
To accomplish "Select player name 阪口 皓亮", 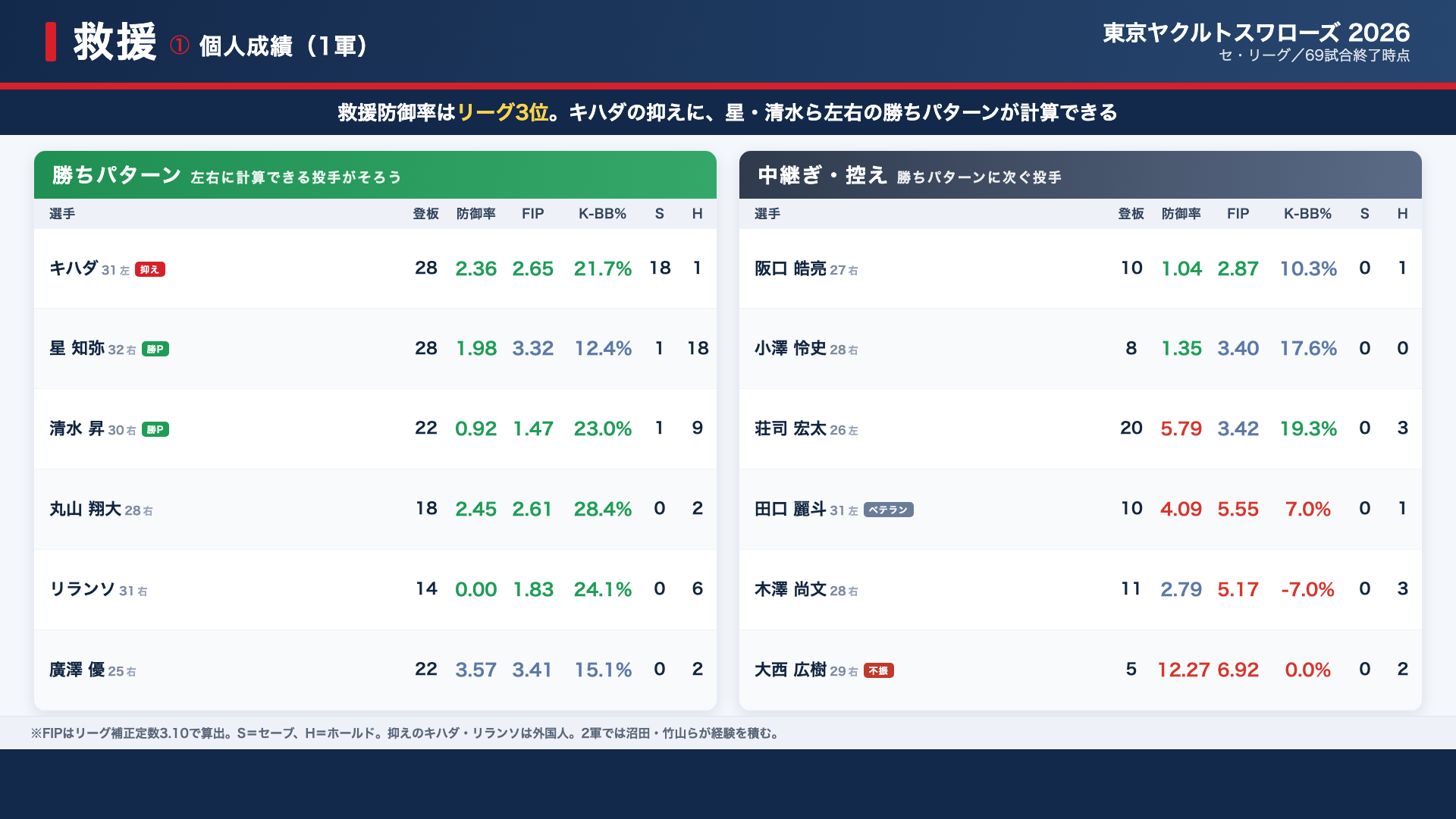I will [790, 268].
